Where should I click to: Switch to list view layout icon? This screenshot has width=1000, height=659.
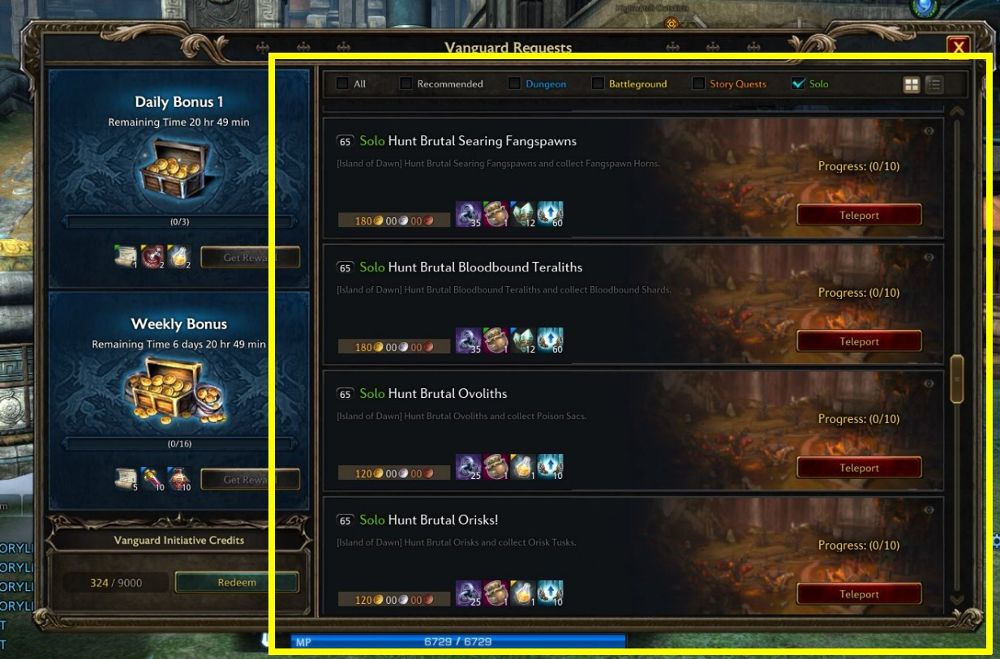[x=934, y=84]
